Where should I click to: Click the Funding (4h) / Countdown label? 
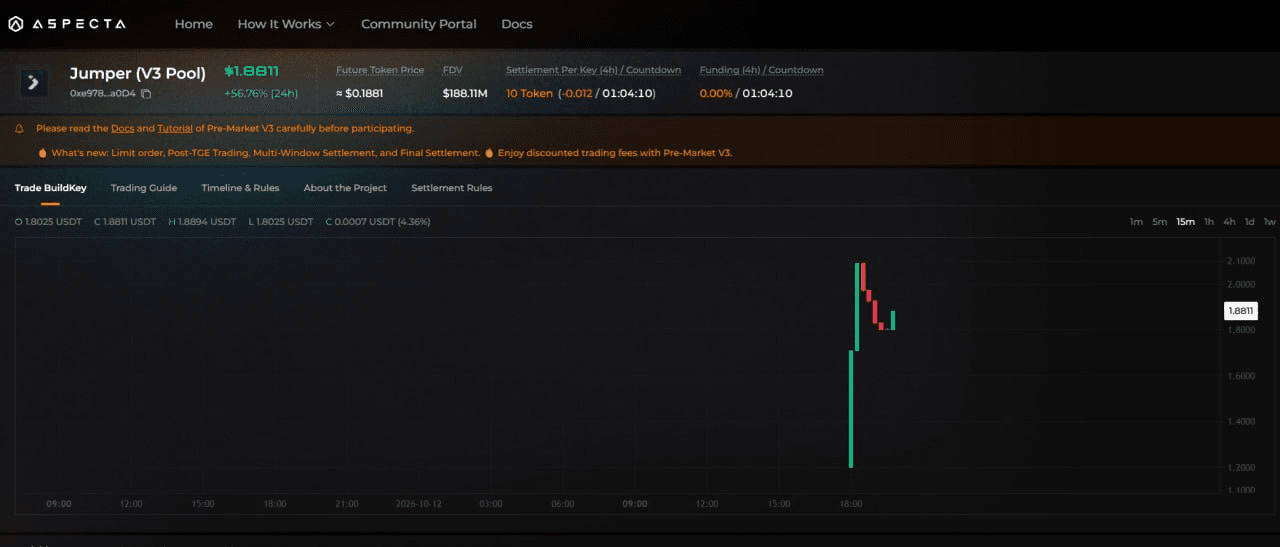click(761, 71)
